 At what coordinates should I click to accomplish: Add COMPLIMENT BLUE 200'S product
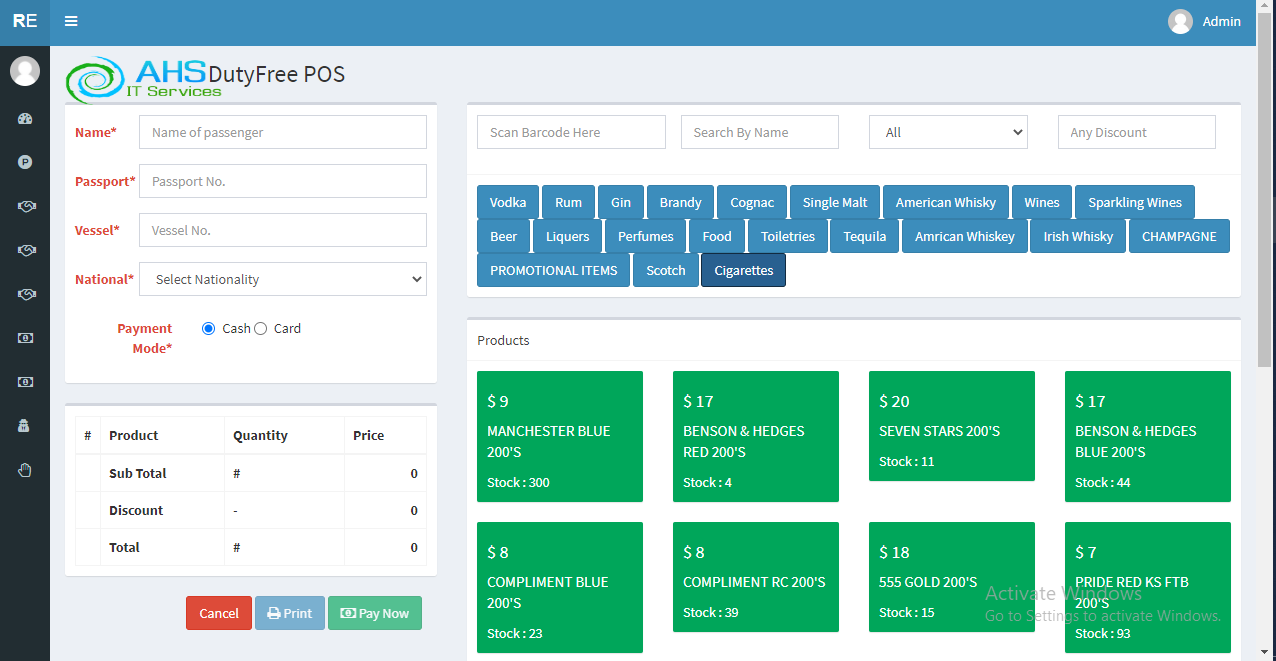click(560, 587)
